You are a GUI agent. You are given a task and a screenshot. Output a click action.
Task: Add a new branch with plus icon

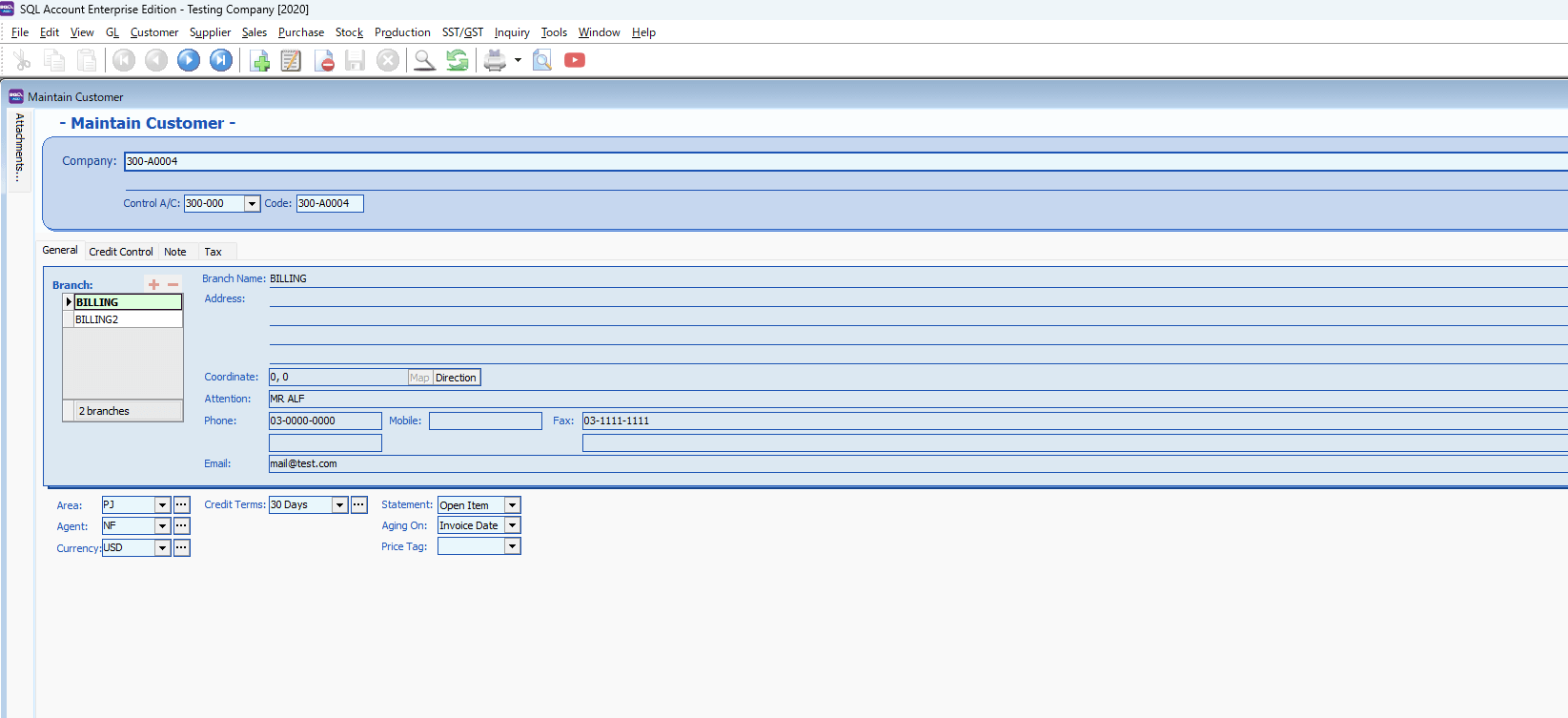(153, 284)
